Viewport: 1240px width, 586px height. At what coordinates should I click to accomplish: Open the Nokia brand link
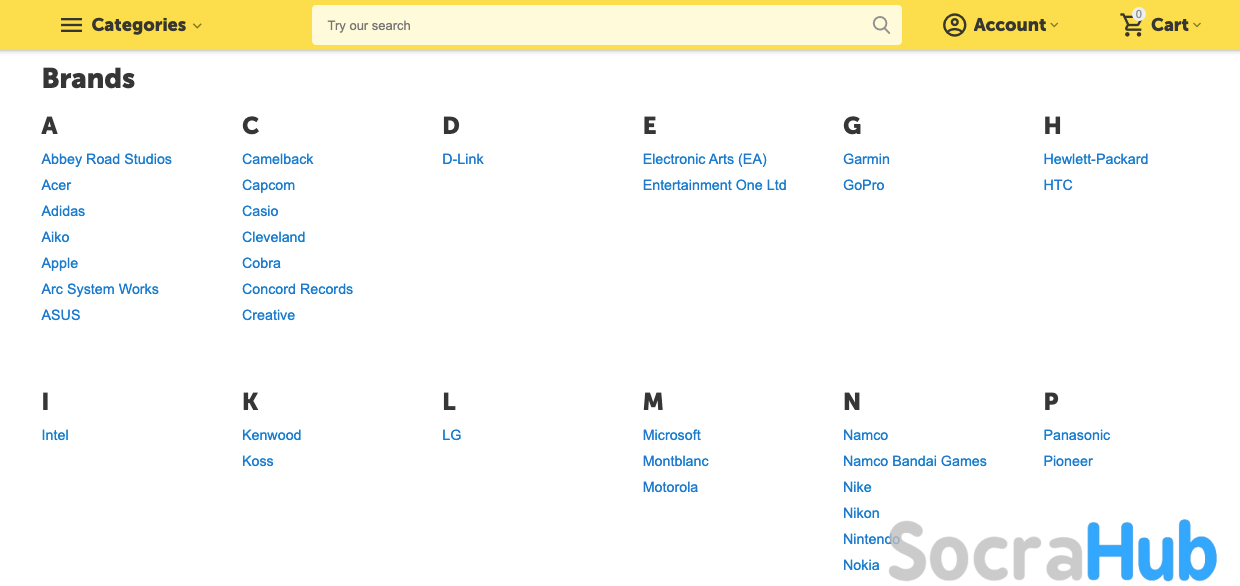point(861,565)
